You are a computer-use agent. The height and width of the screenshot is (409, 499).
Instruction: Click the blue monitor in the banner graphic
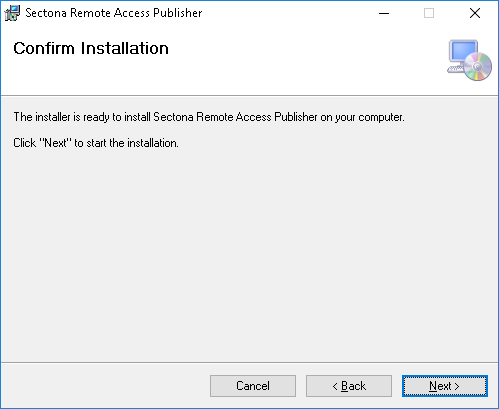click(463, 51)
